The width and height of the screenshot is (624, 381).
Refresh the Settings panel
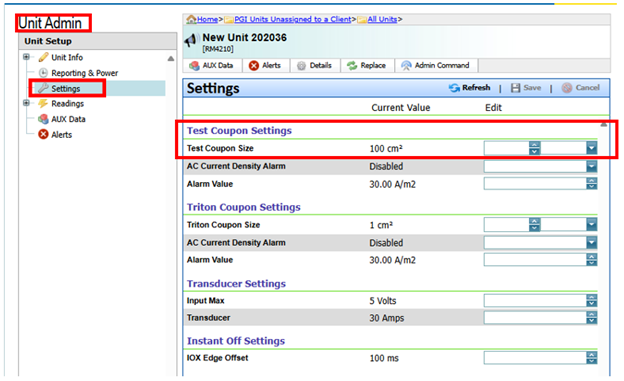470,88
